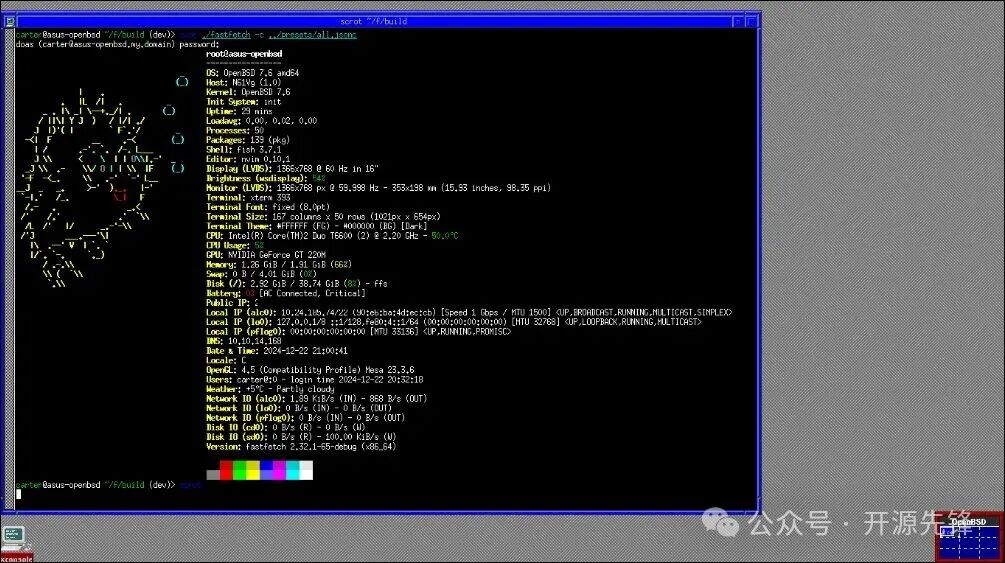Click the Loadavg values line
The width and height of the screenshot is (1005, 563).
pyautogui.click(x=262, y=121)
